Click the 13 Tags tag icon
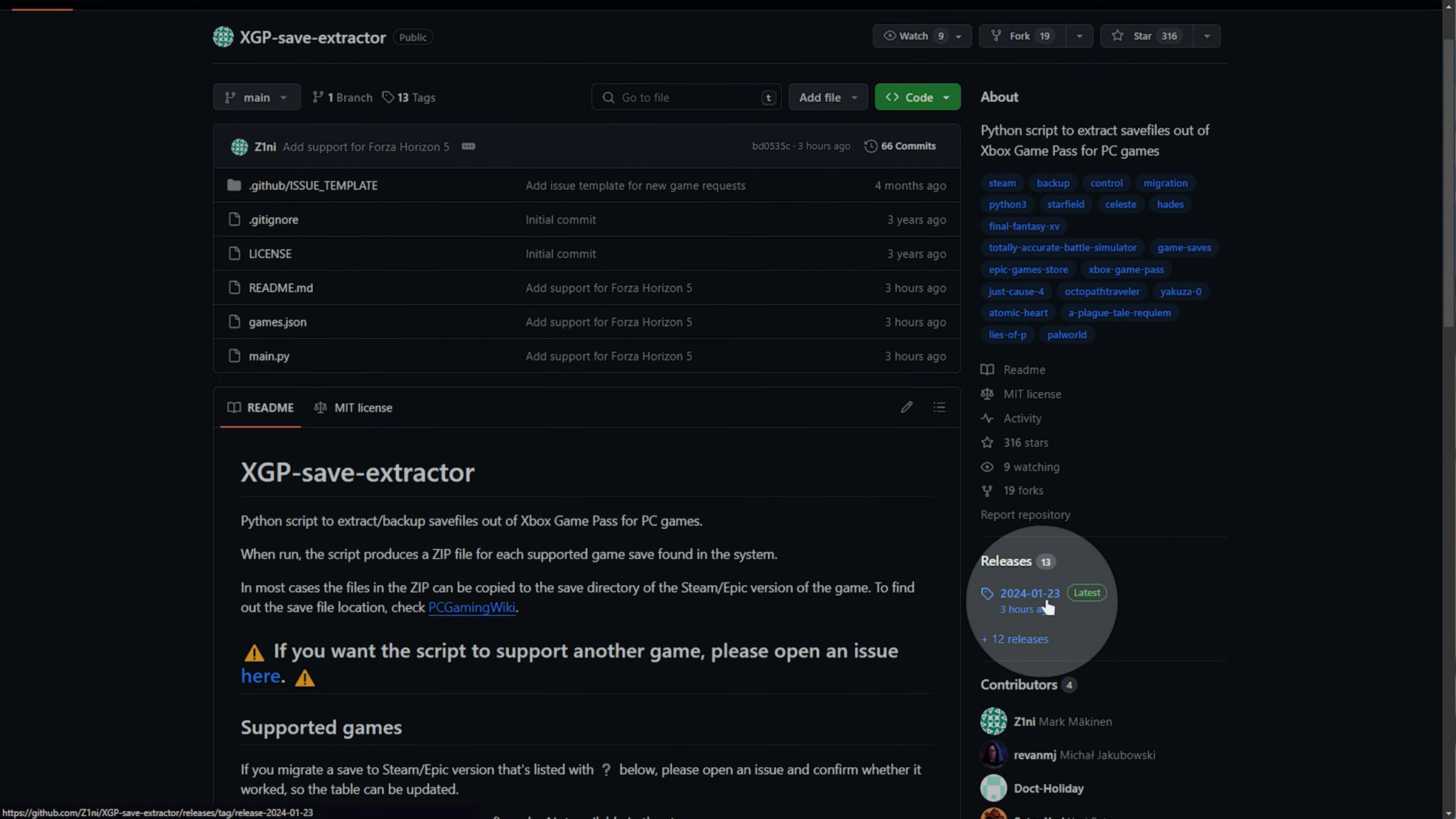 tap(388, 97)
